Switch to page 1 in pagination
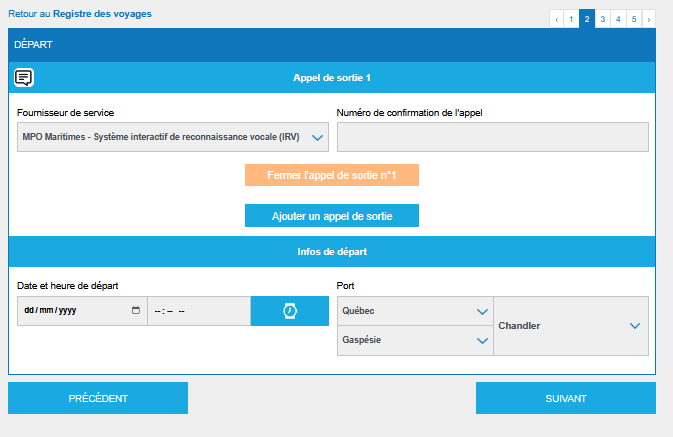Screen dimensions: 673x437 [571, 18]
